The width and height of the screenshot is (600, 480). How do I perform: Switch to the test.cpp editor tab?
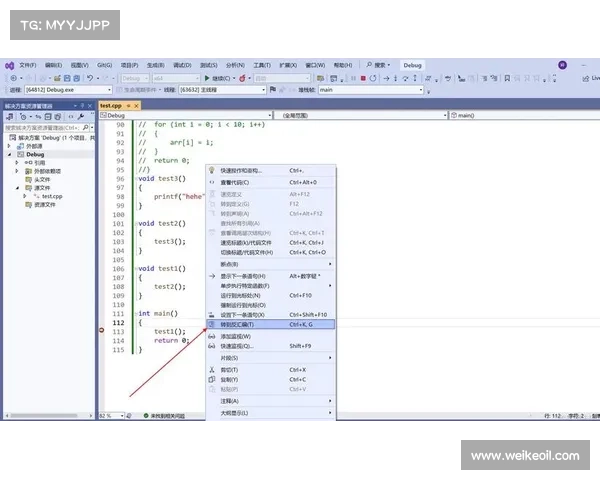110,105
